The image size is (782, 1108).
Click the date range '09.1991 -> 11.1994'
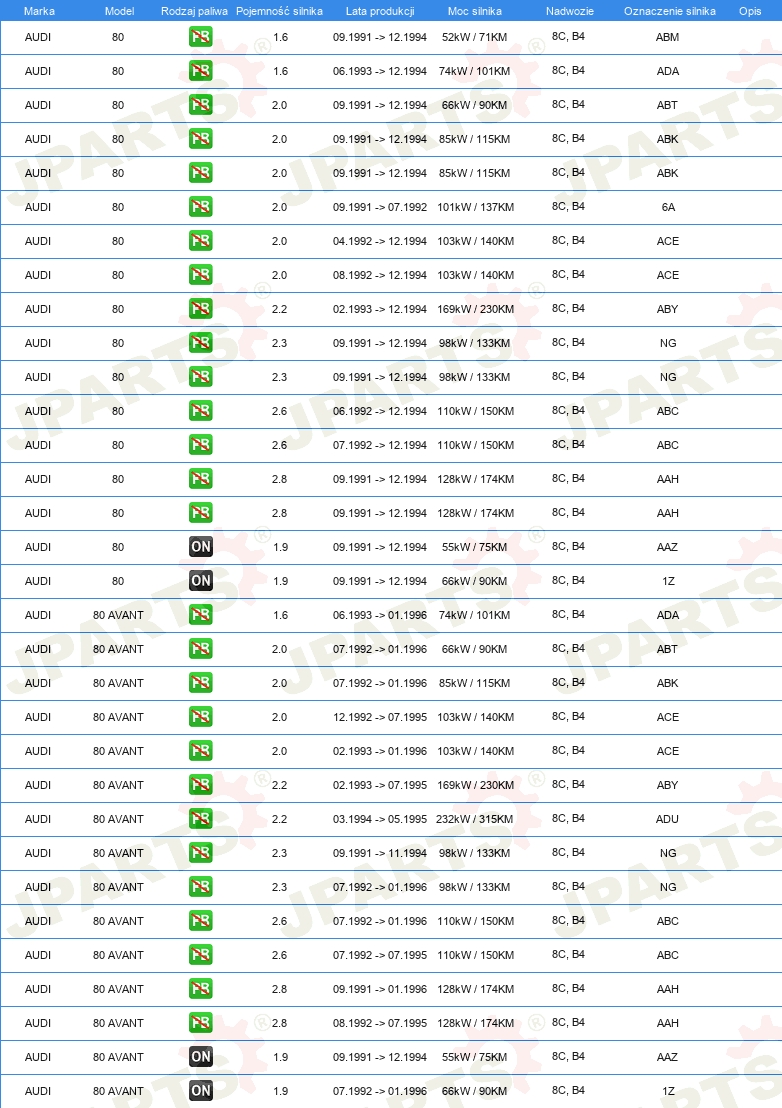click(380, 853)
